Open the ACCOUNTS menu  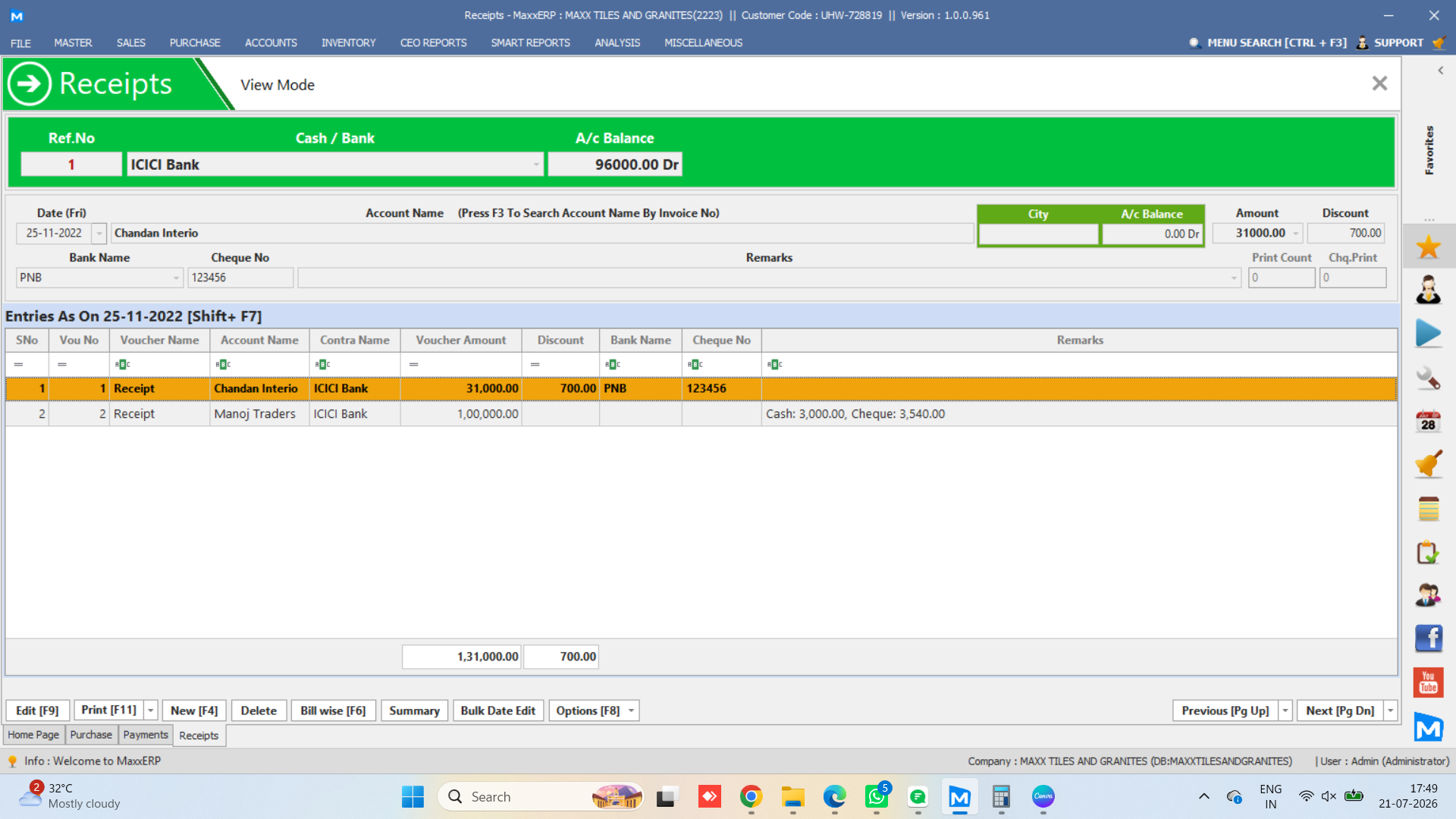click(x=271, y=42)
